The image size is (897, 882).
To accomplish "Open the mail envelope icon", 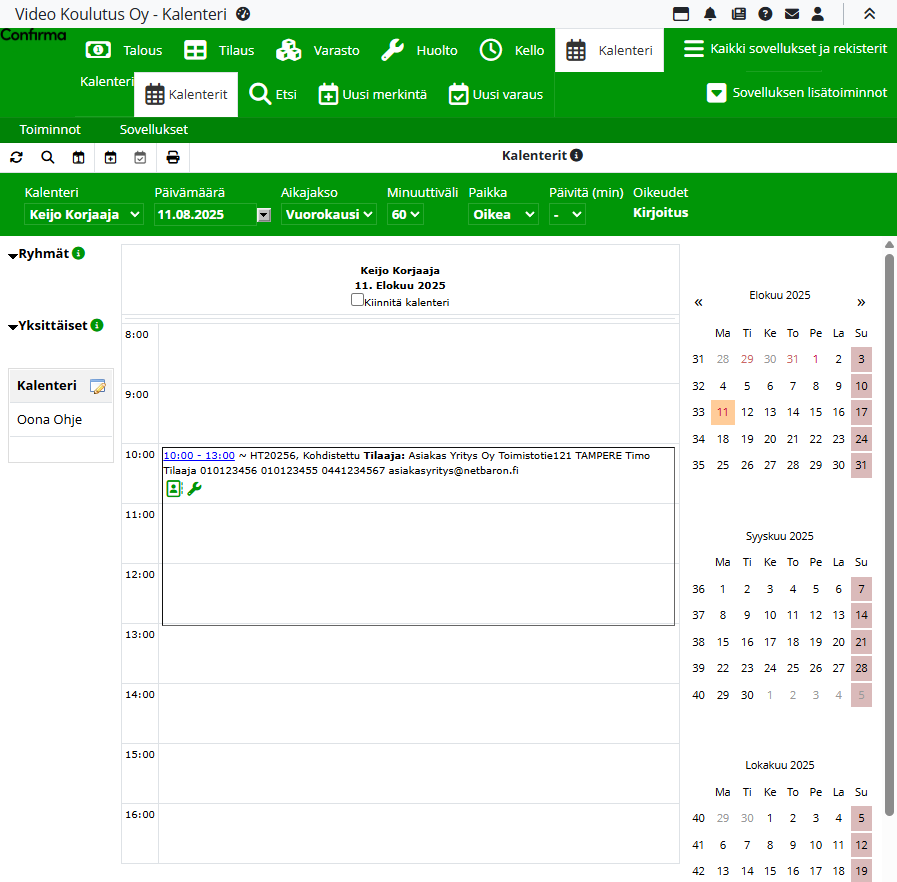I will point(792,14).
